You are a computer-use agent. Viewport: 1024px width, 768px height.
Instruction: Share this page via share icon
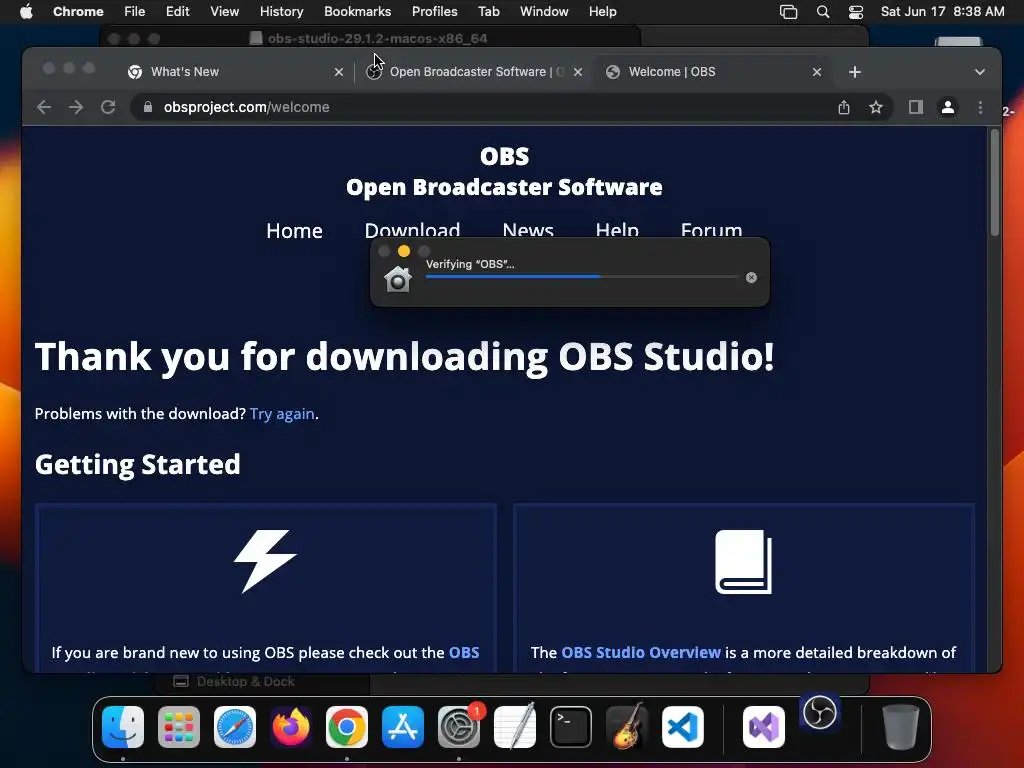(x=844, y=107)
